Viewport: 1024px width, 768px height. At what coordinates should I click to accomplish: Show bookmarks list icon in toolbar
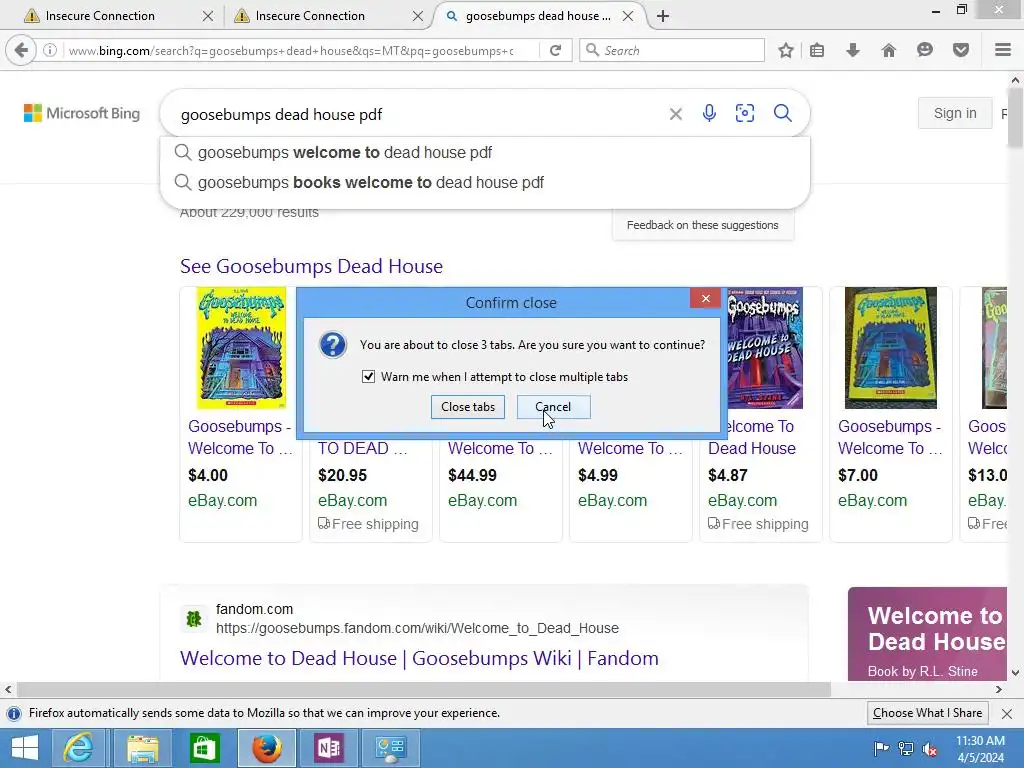(x=817, y=50)
